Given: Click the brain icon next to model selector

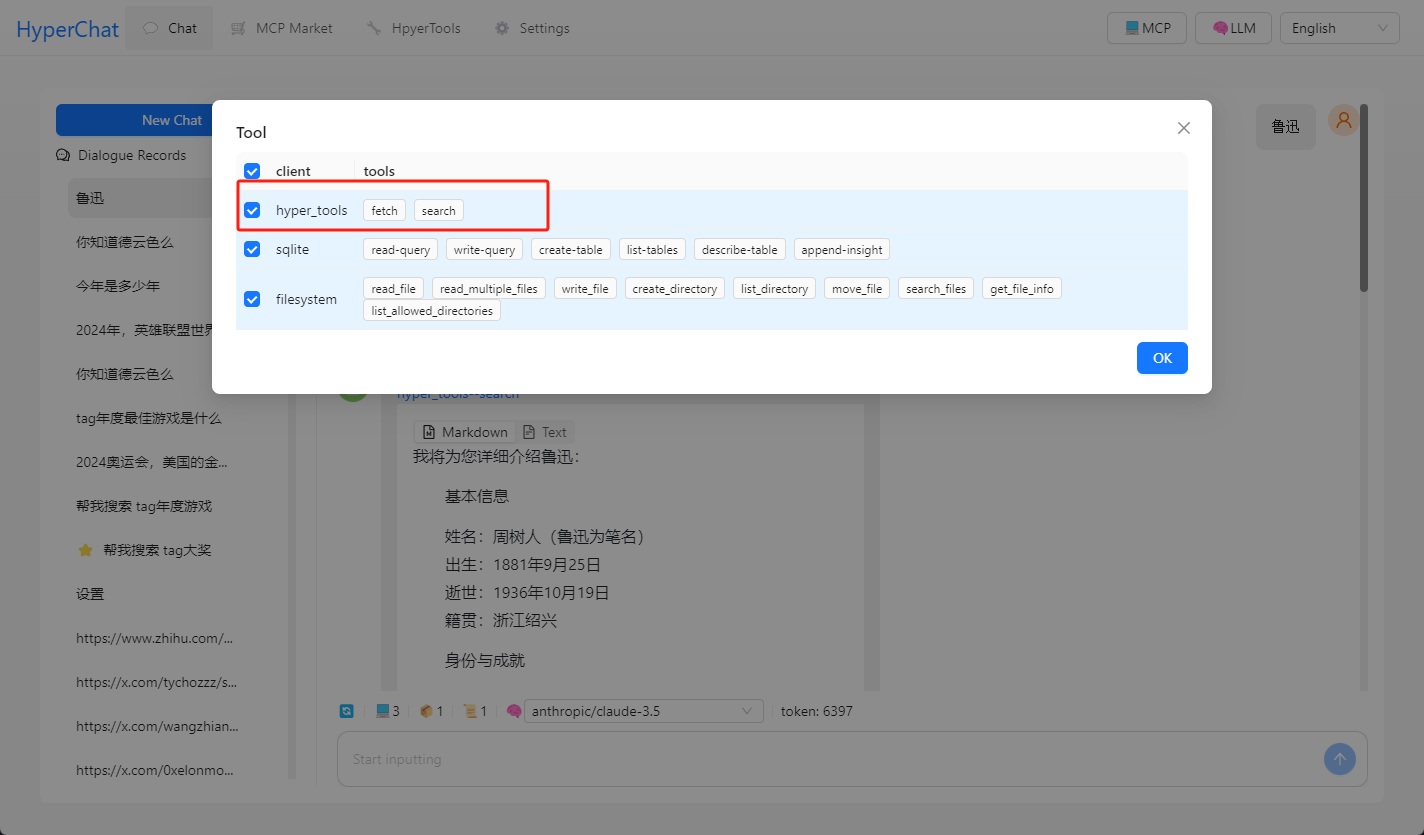Looking at the screenshot, I should click(x=514, y=711).
